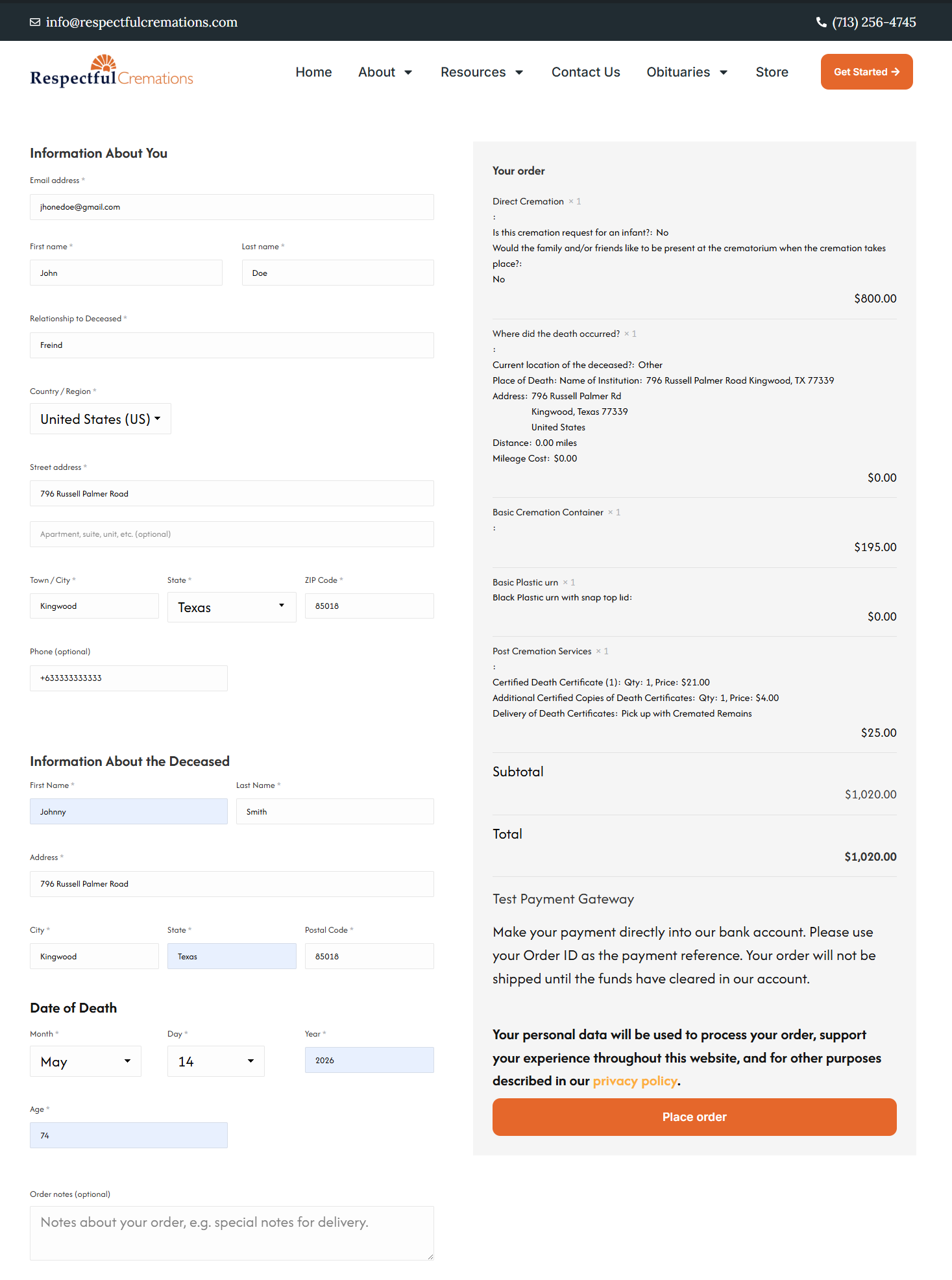The image size is (952, 1280).
Task: Click the phone handset icon
Action: (821, 22)
